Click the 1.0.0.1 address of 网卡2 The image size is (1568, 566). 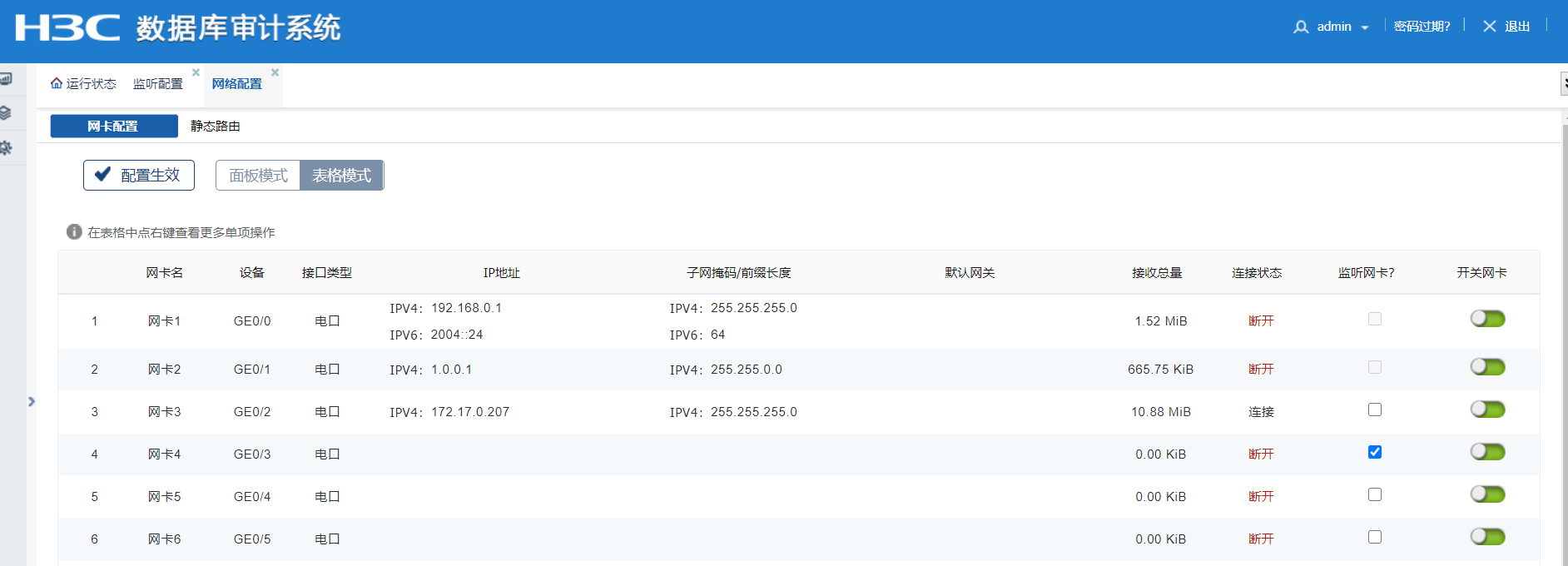[451, 370]
